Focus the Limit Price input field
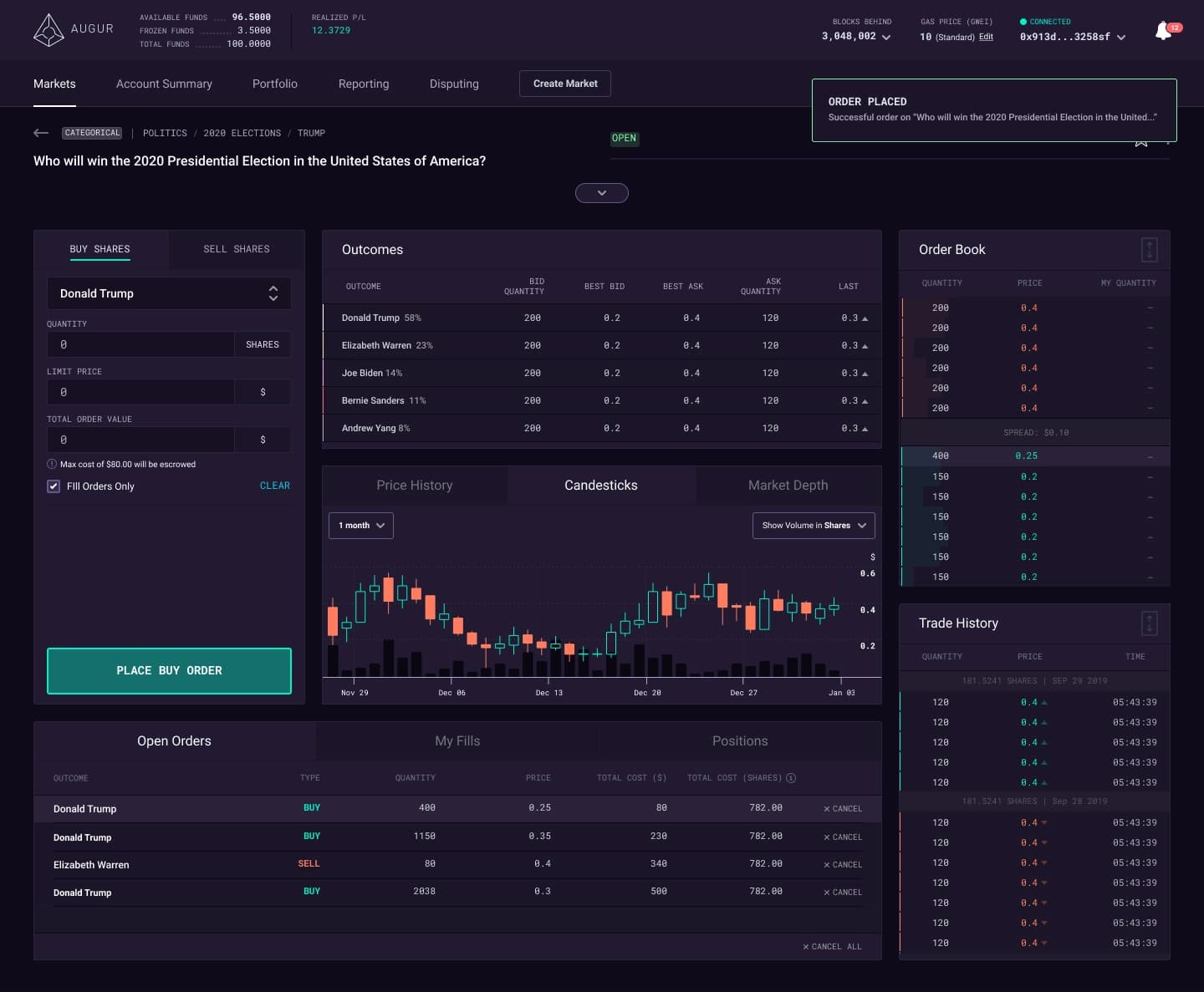 [x=140, y=392]
